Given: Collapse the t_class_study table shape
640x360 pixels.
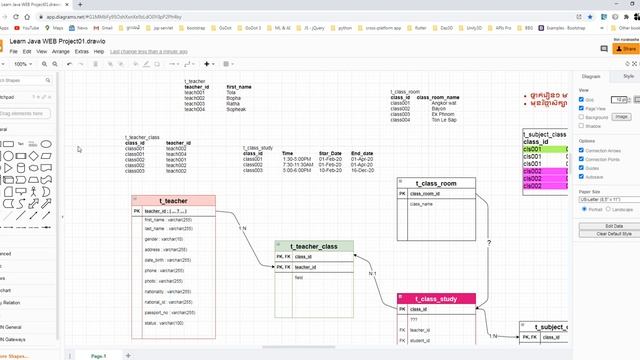Looking at the screenshot, I should [x=400, y=297].
